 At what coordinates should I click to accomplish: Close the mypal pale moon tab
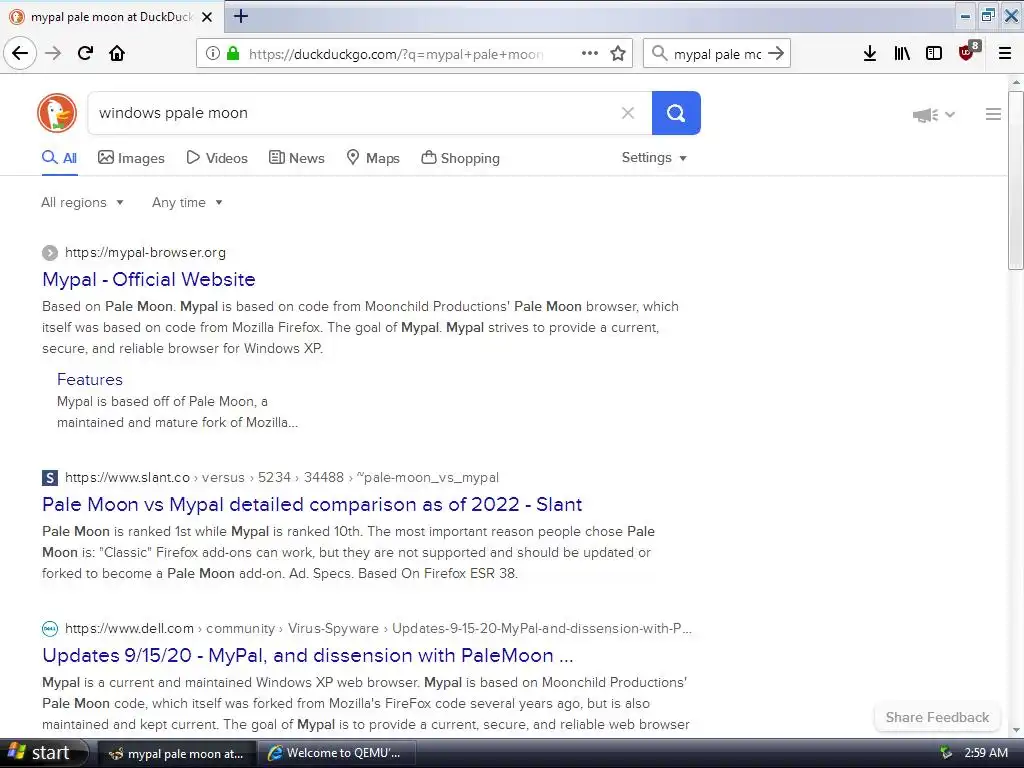point(207,17)
